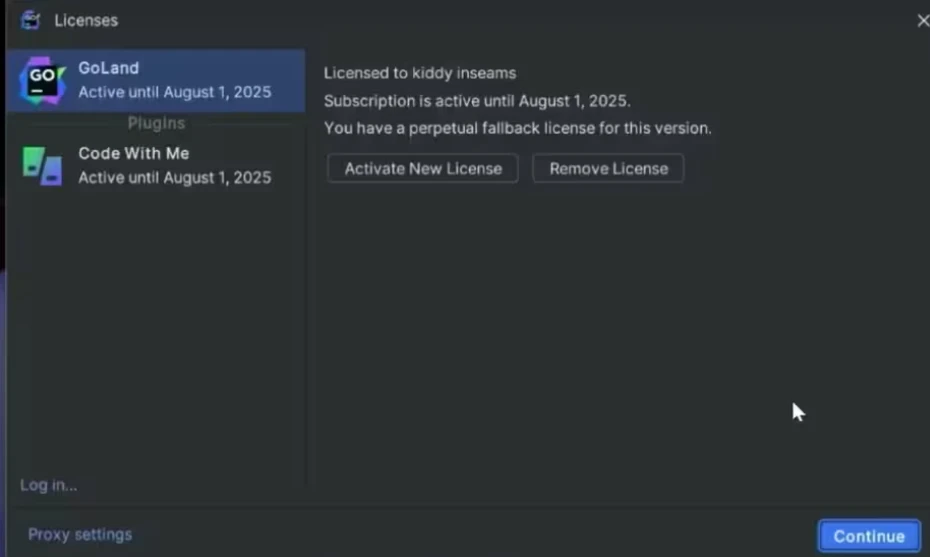The height and width of the screenshot is (557, 930).
Task: Click the Continue button
Action: tap(868, 536)
